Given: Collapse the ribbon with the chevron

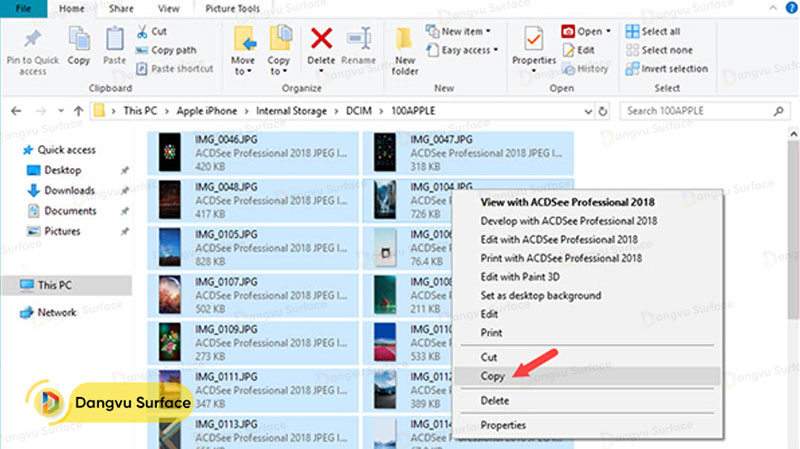Looking at the screenshot, I should pos(773,8).
